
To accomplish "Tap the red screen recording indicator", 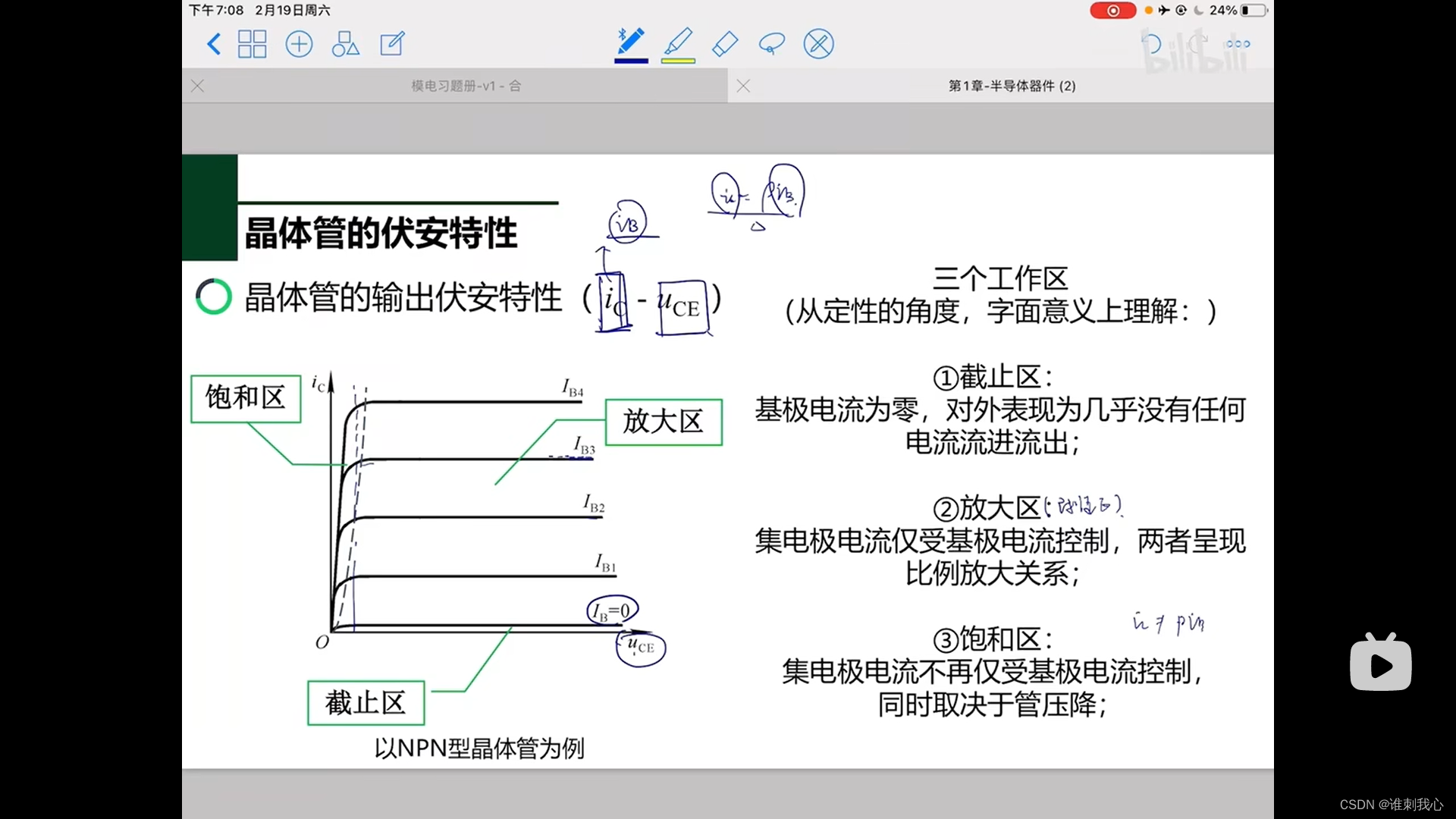I will [1112, 11].
